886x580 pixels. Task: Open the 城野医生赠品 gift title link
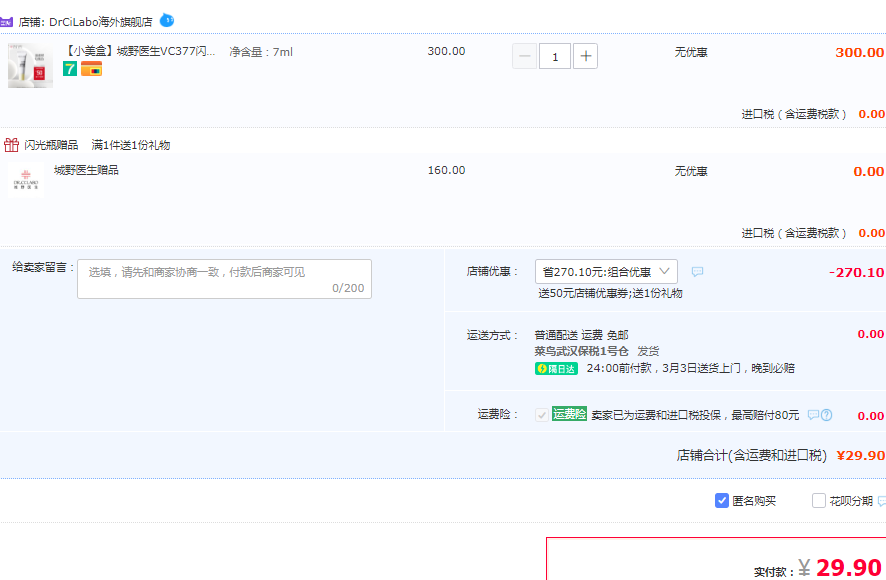click(x=86, y=170)
